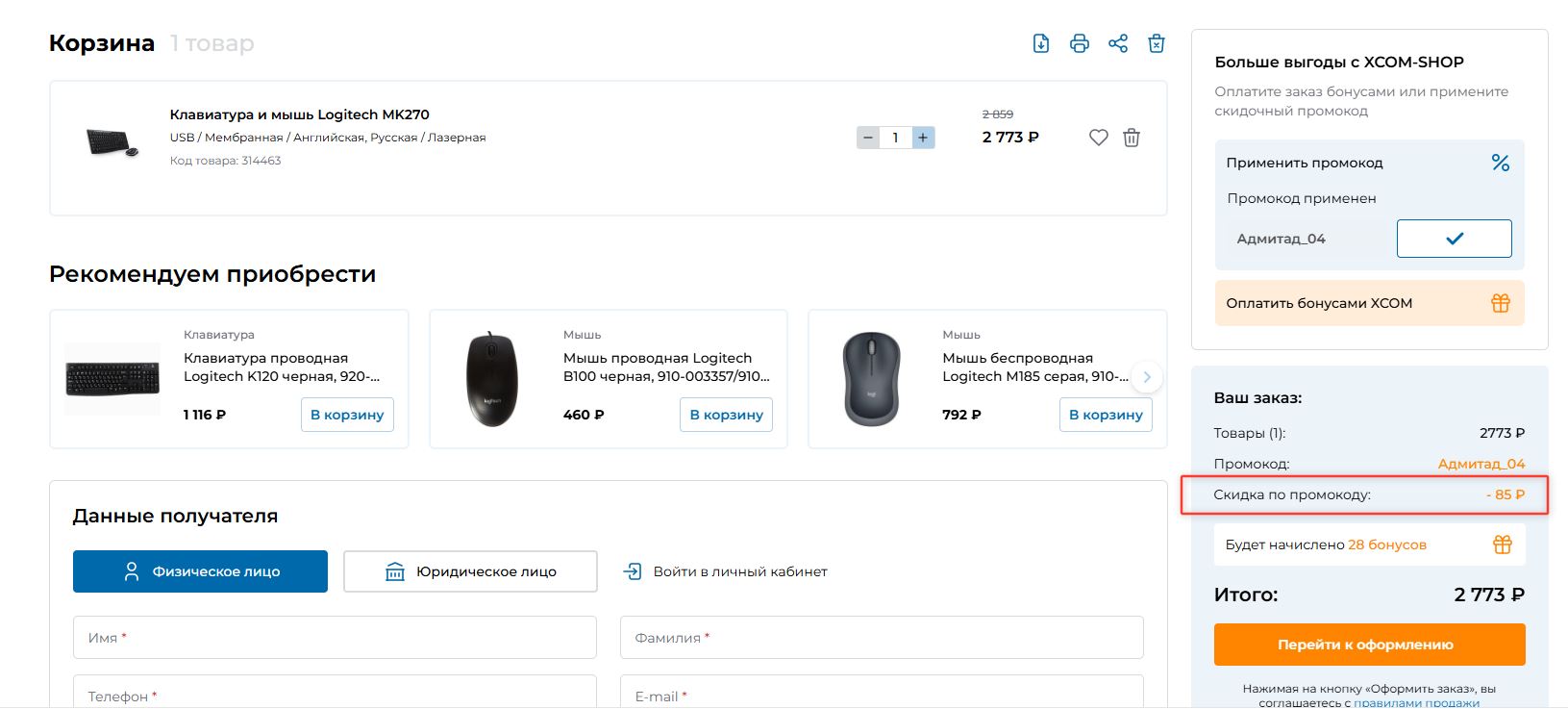This screenshot has width=1568, height=709.
Task: Click the percent icon in promo code section
Action: click(x=1500, y=163)
